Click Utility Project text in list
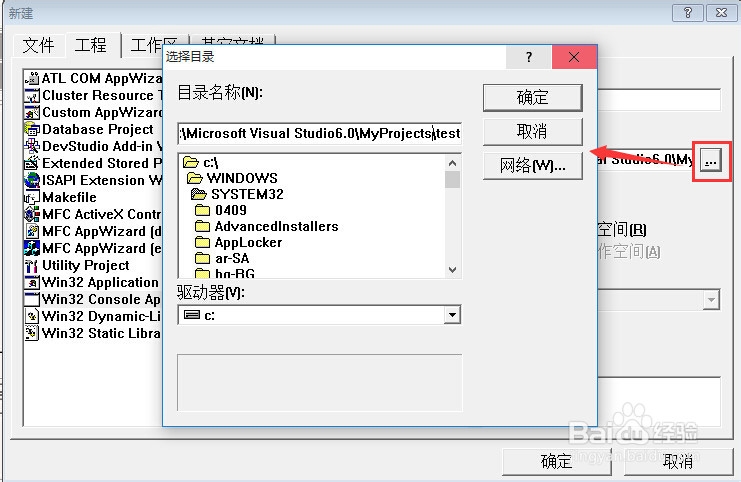 coord(86,266)
